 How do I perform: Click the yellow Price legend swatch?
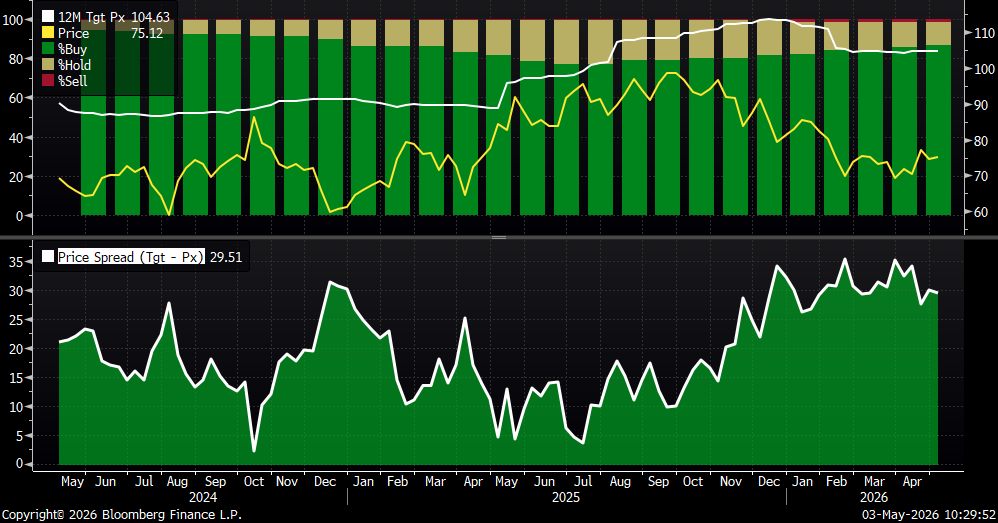tap(48, 32)
